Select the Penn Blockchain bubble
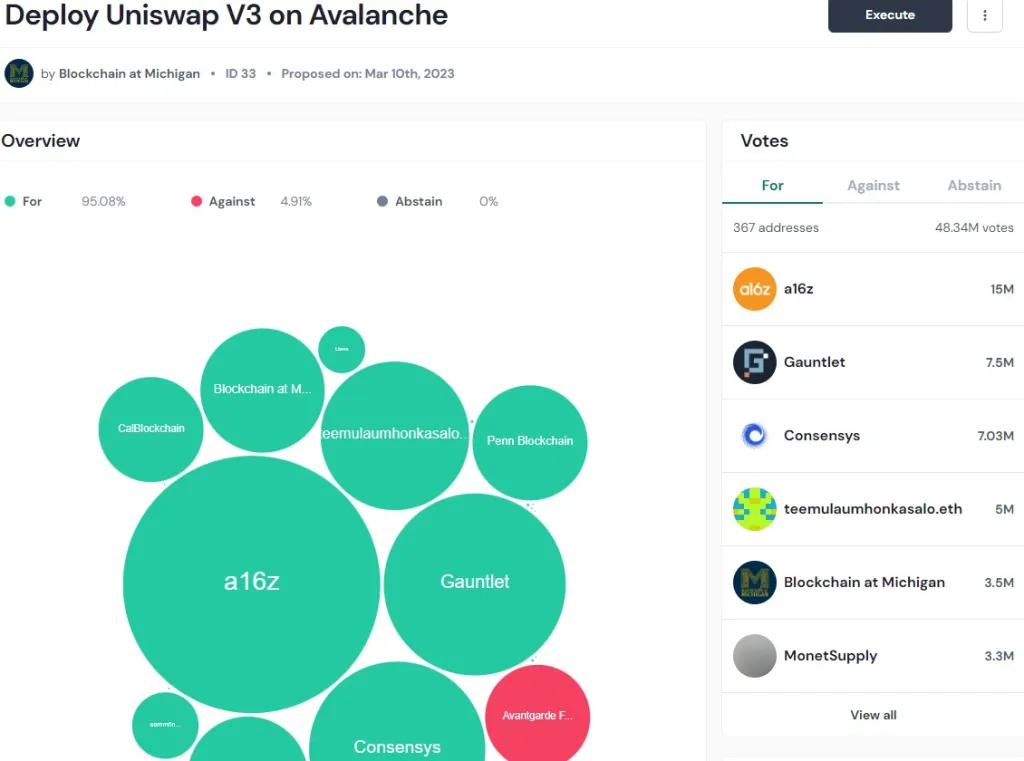1024x761 pixels. coord(530,442)
